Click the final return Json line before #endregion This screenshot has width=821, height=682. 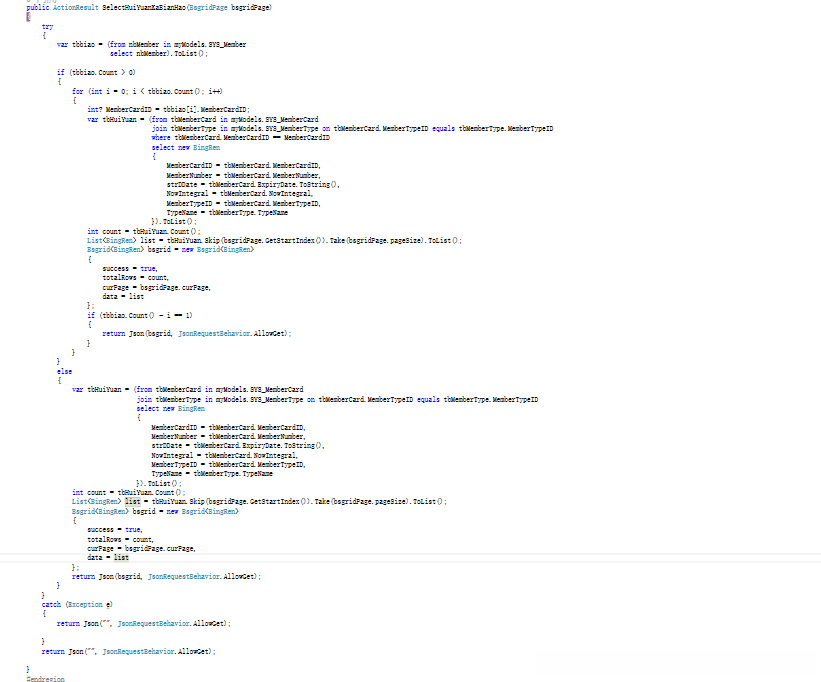129,651
